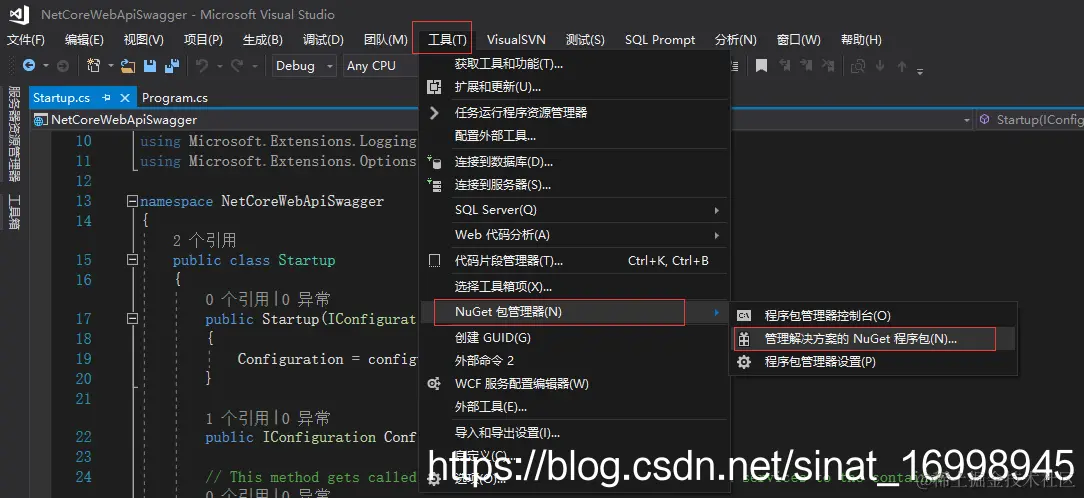Go to next bookmark icon
The width and height of the screenshot is (1084, 498).
click(806, 66)
